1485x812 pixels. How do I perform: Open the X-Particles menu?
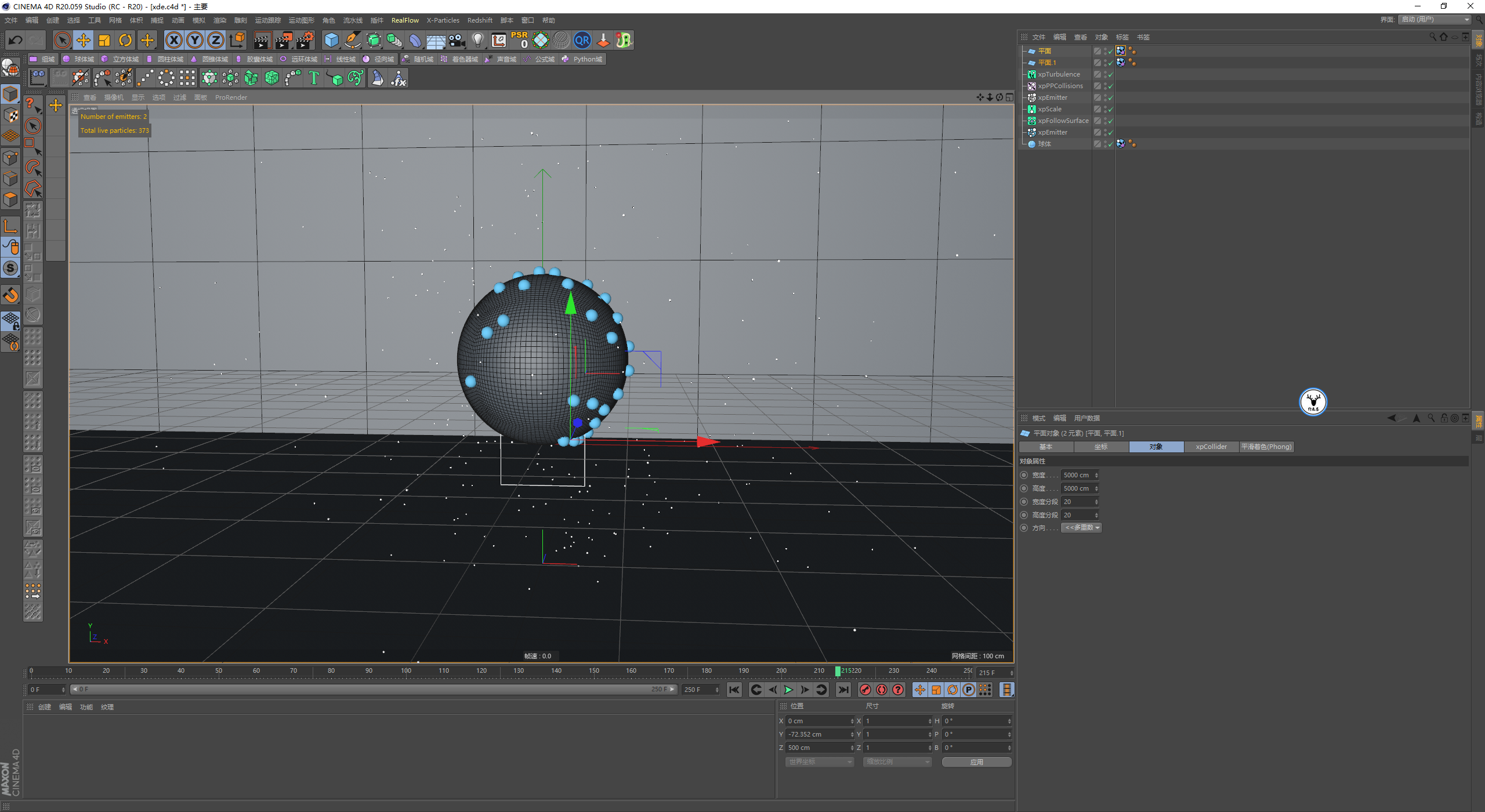click(443, 20)
